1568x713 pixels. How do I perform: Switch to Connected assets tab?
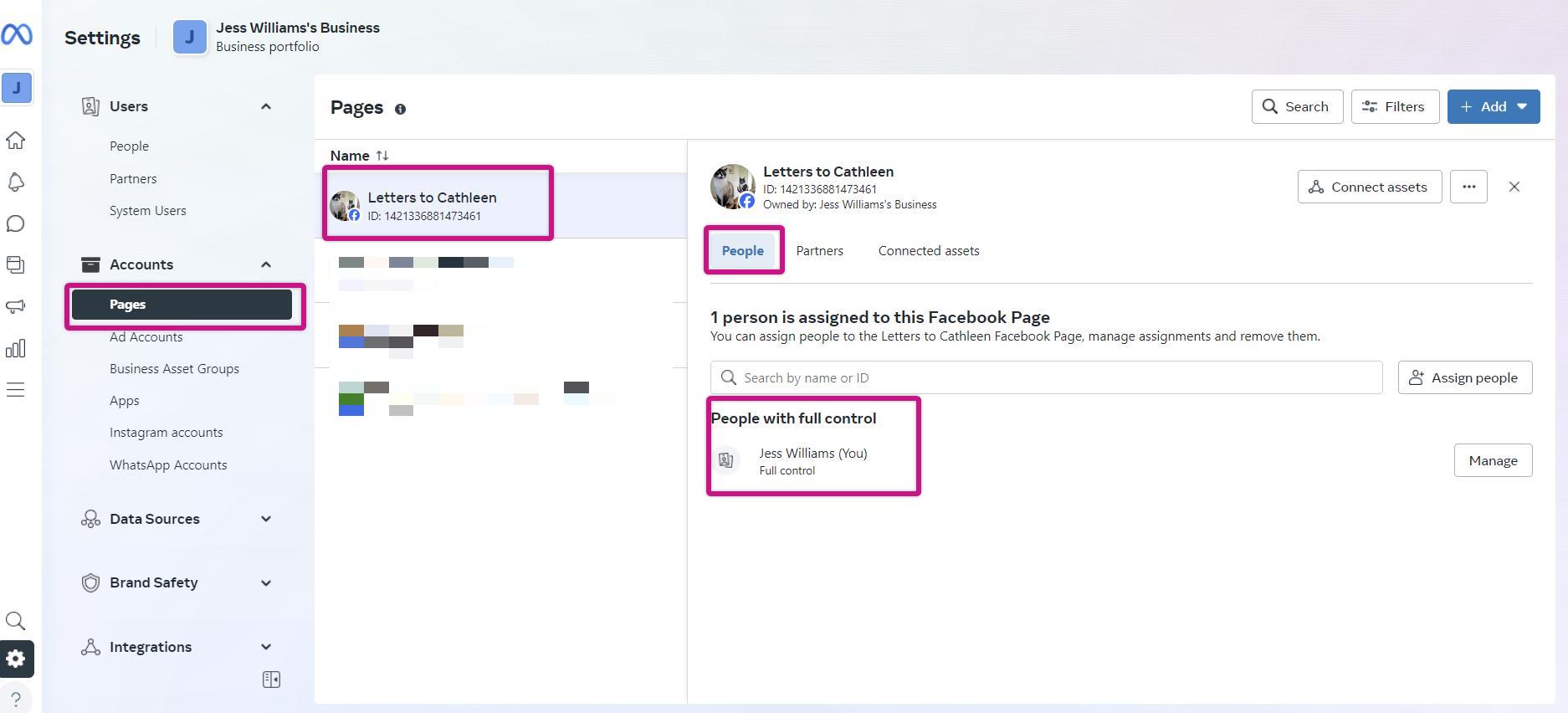tap(929, 251)
